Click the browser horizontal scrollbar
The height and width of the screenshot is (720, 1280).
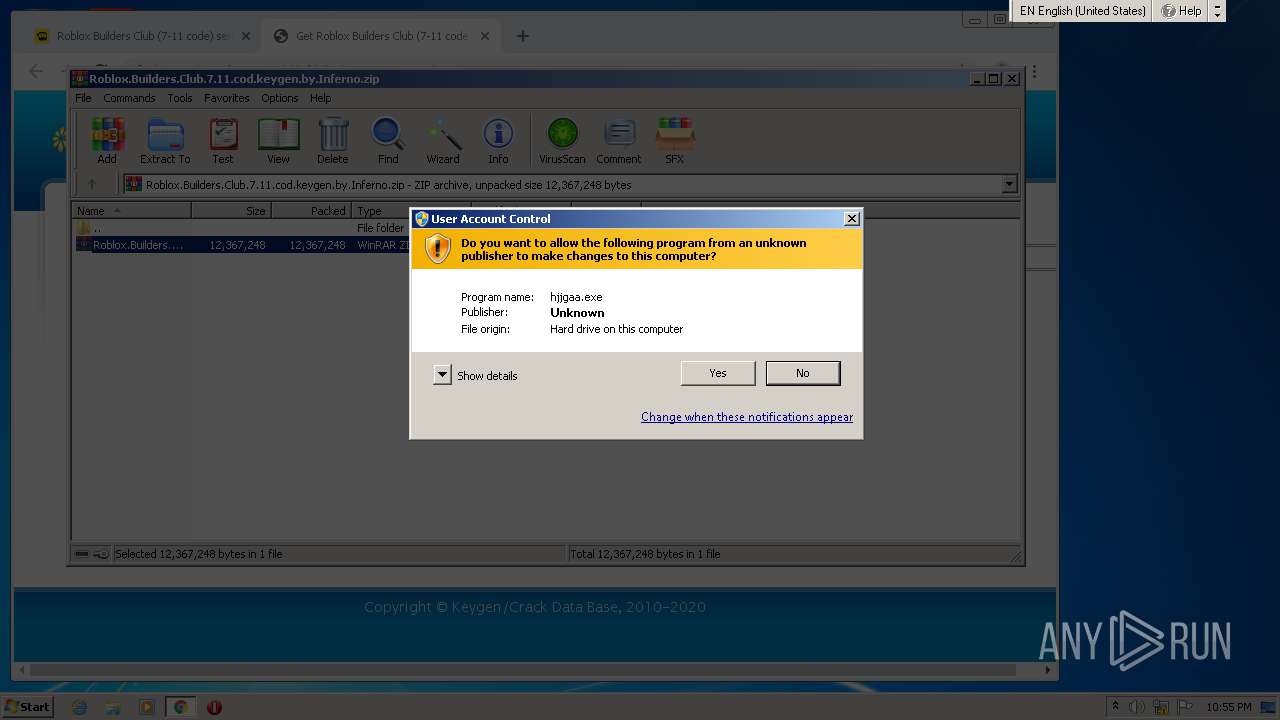524,670
